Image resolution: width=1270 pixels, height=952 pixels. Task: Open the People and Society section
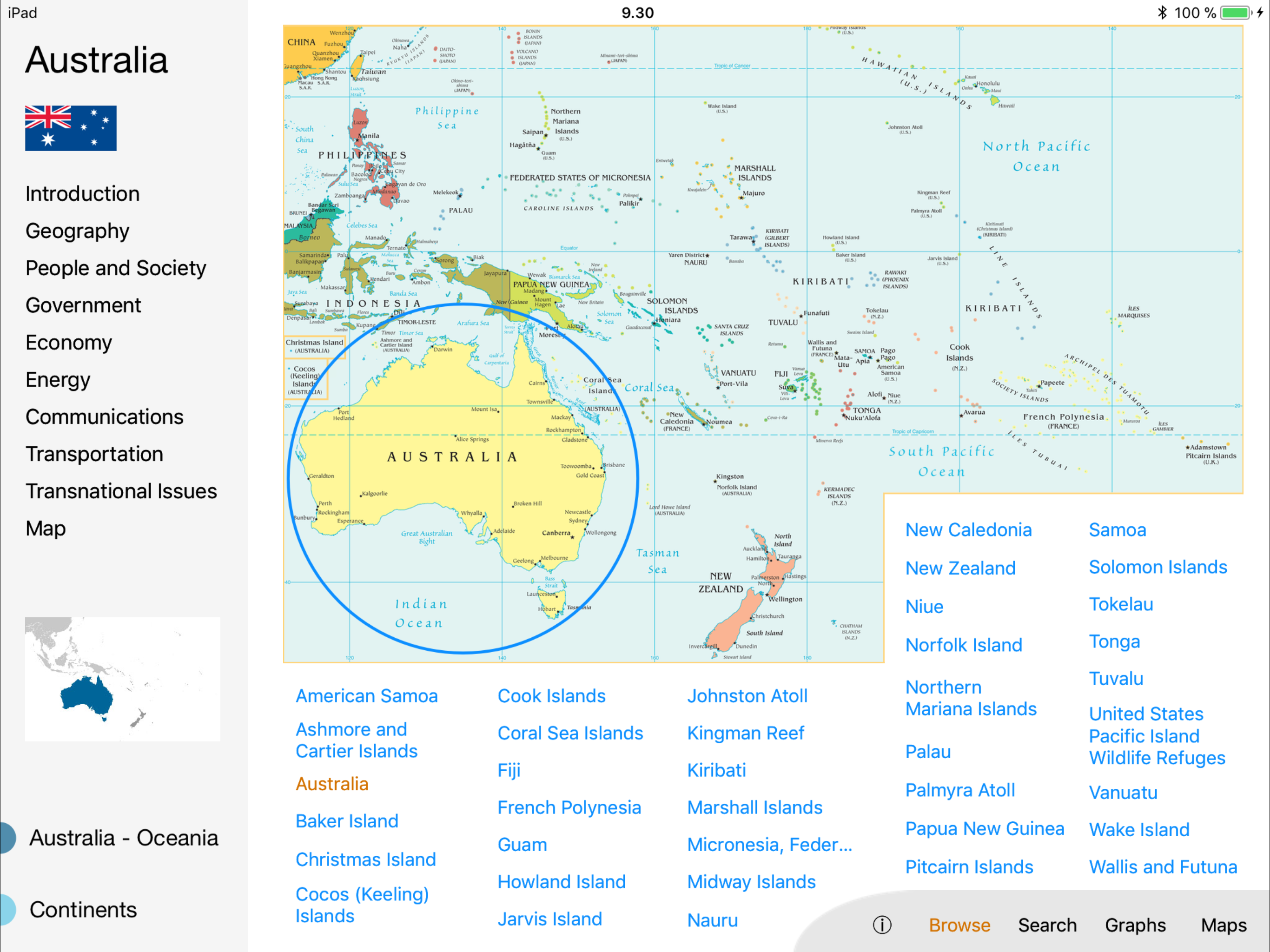click(115, 268)
